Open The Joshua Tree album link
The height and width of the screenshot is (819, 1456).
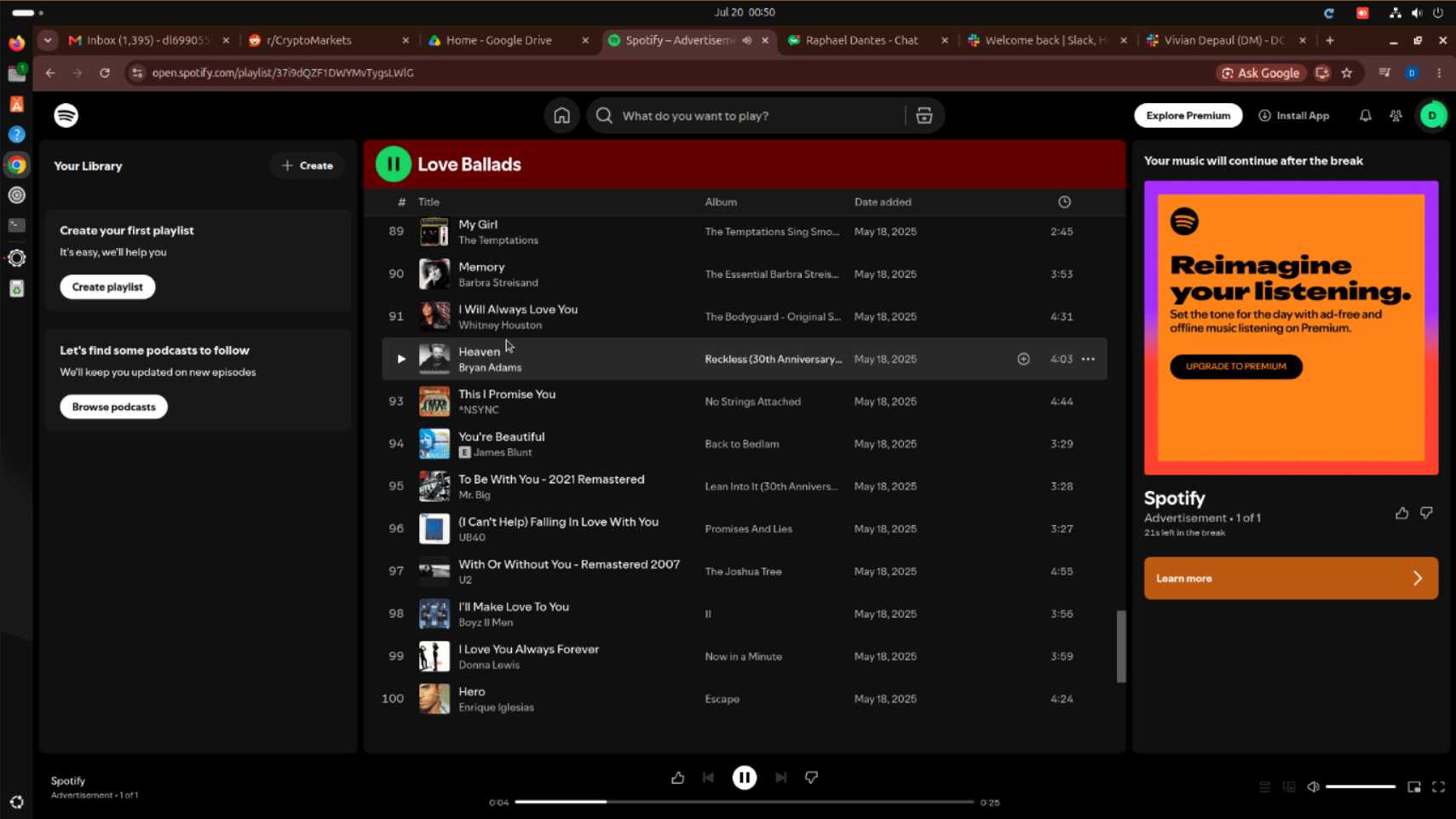pyautogui.click(x=743, y=572)
